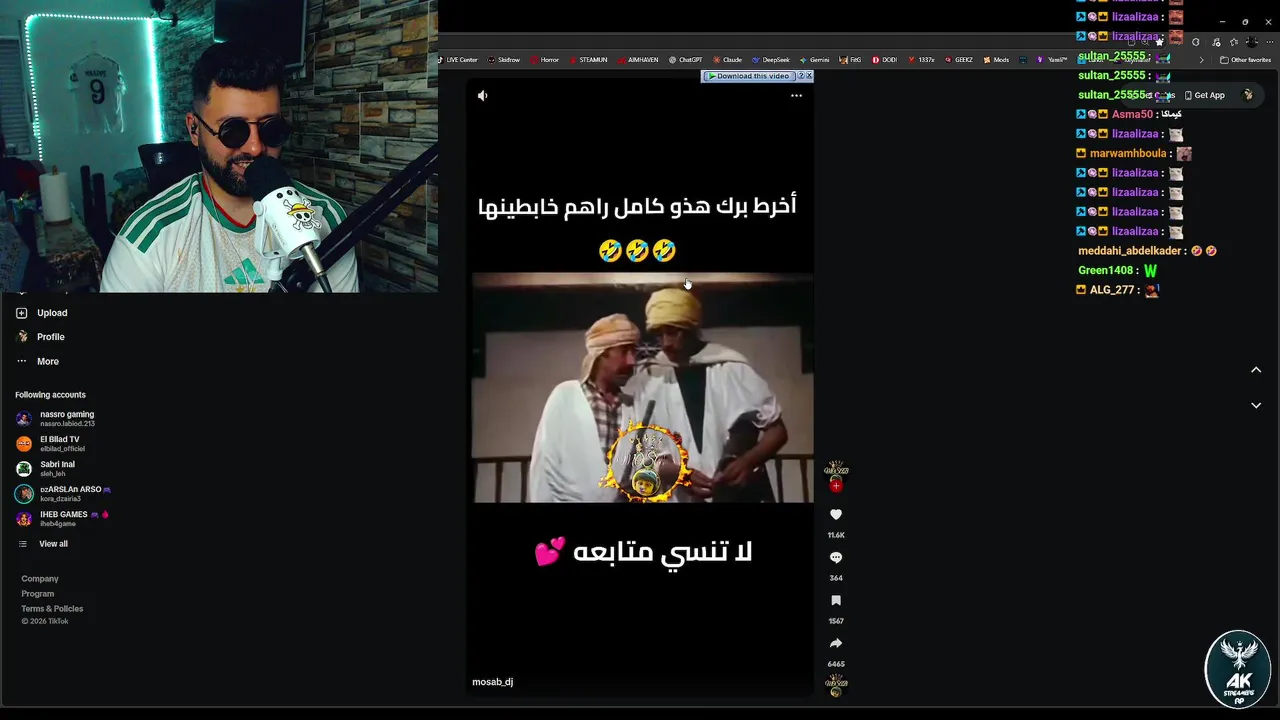This screenshot has height=720, width=1280.
Task: Open profile avatar next to Get App
Action: point(1248,95)
